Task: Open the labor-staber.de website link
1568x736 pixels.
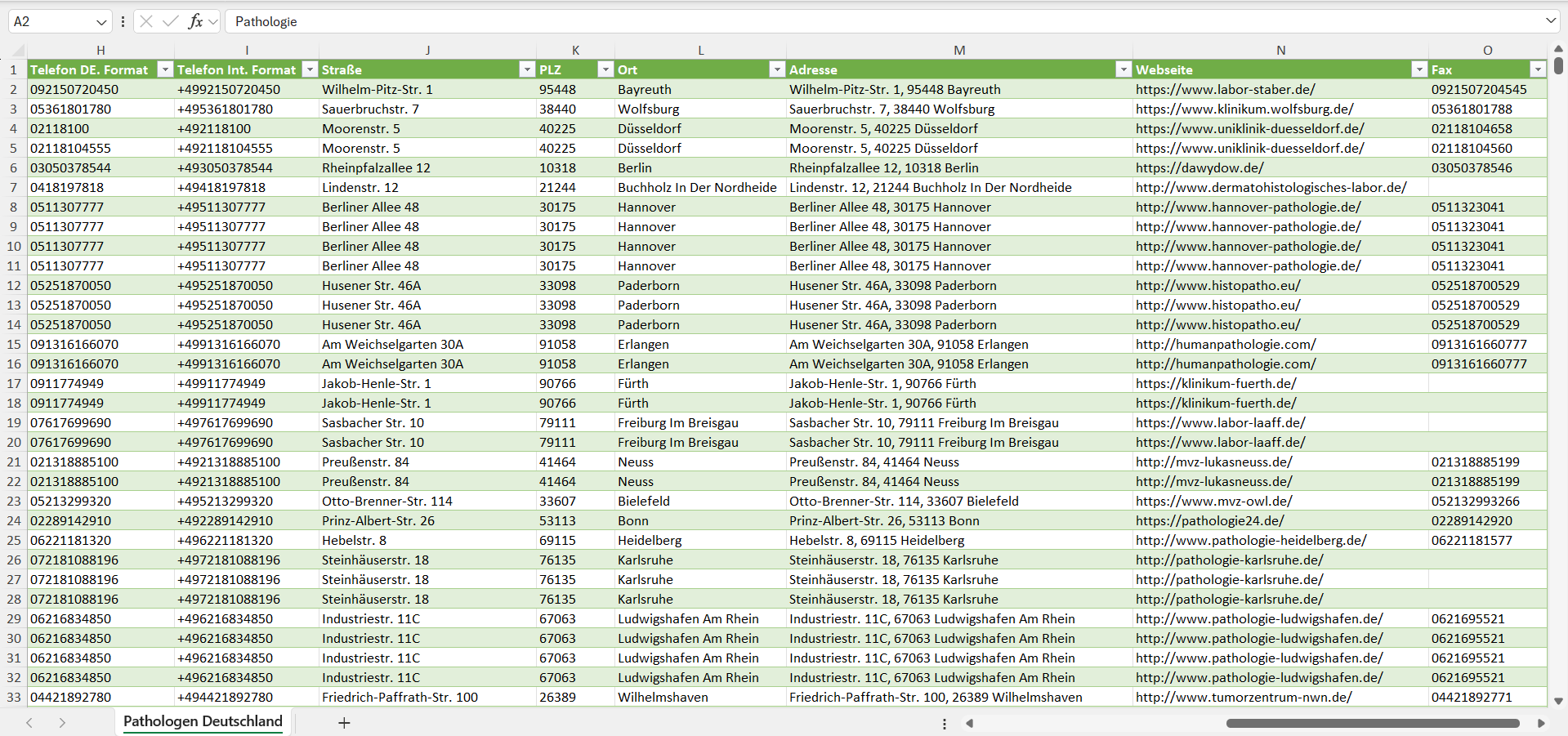Action: [x=1225, y=89]
